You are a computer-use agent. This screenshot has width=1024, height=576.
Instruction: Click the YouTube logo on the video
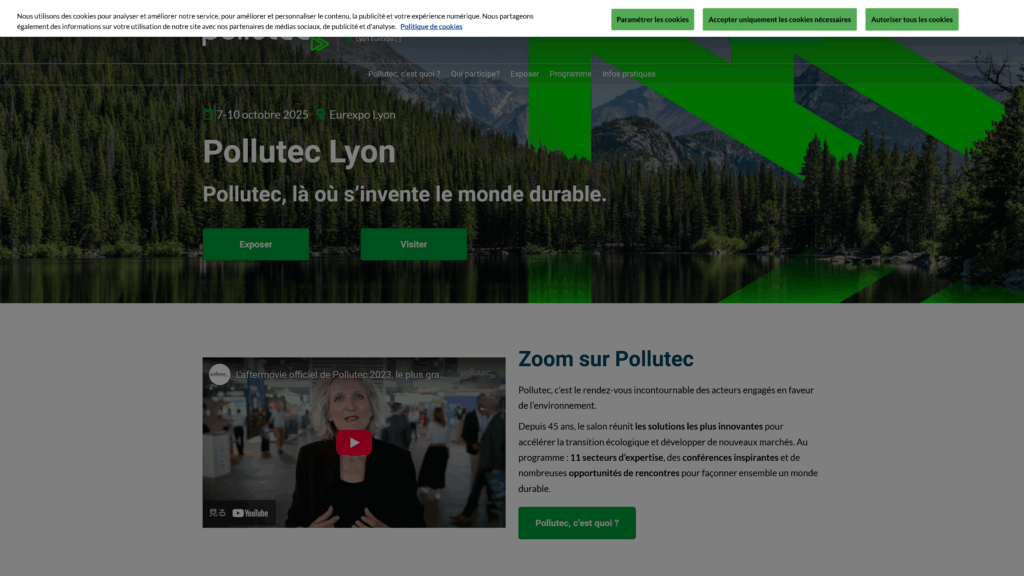coord(250,513)
